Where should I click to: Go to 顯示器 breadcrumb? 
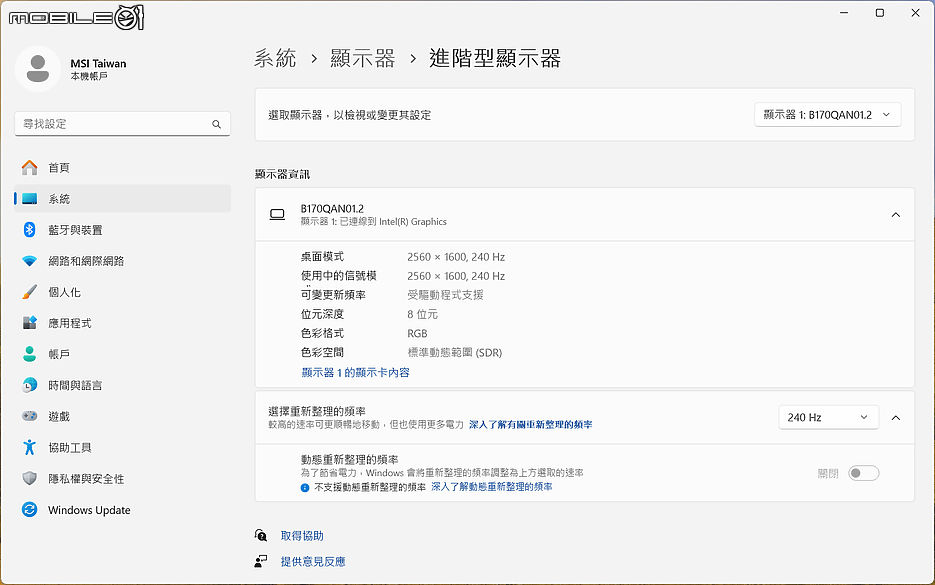click(363, 58)
